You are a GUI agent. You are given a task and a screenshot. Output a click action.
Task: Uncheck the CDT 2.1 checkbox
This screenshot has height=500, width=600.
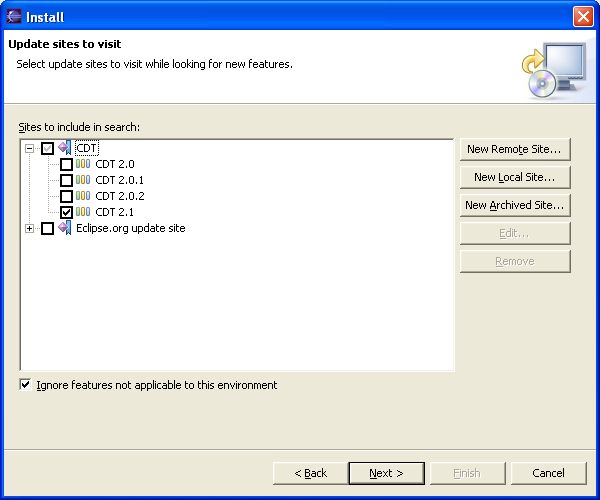coord(66,212)
